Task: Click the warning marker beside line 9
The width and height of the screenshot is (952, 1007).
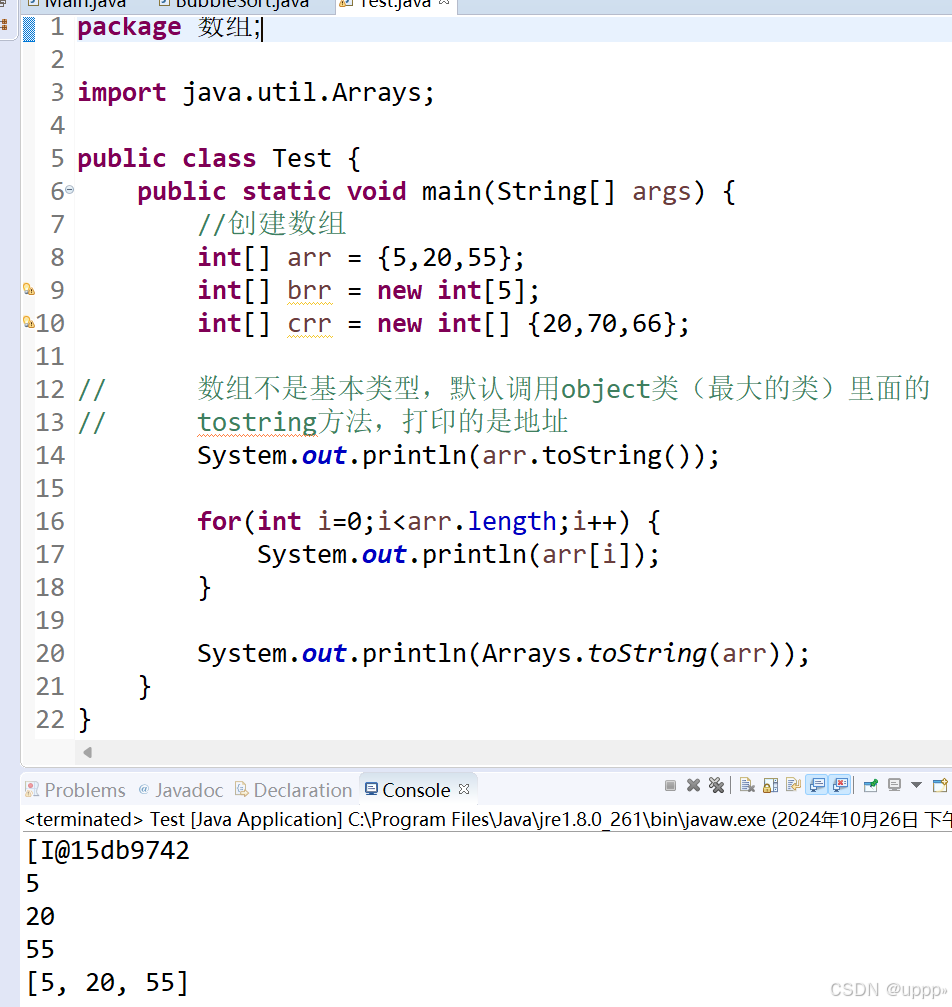Action: click(29, 289)
